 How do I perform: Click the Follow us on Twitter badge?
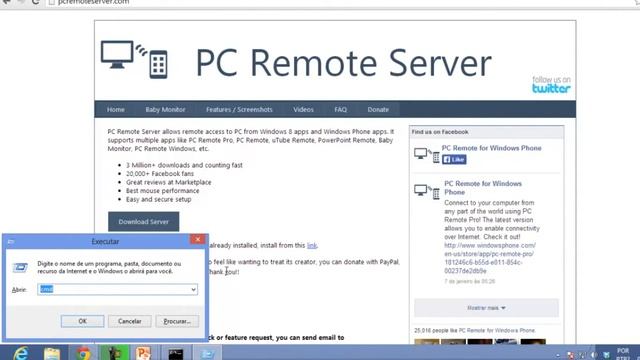tap(551, 84)
